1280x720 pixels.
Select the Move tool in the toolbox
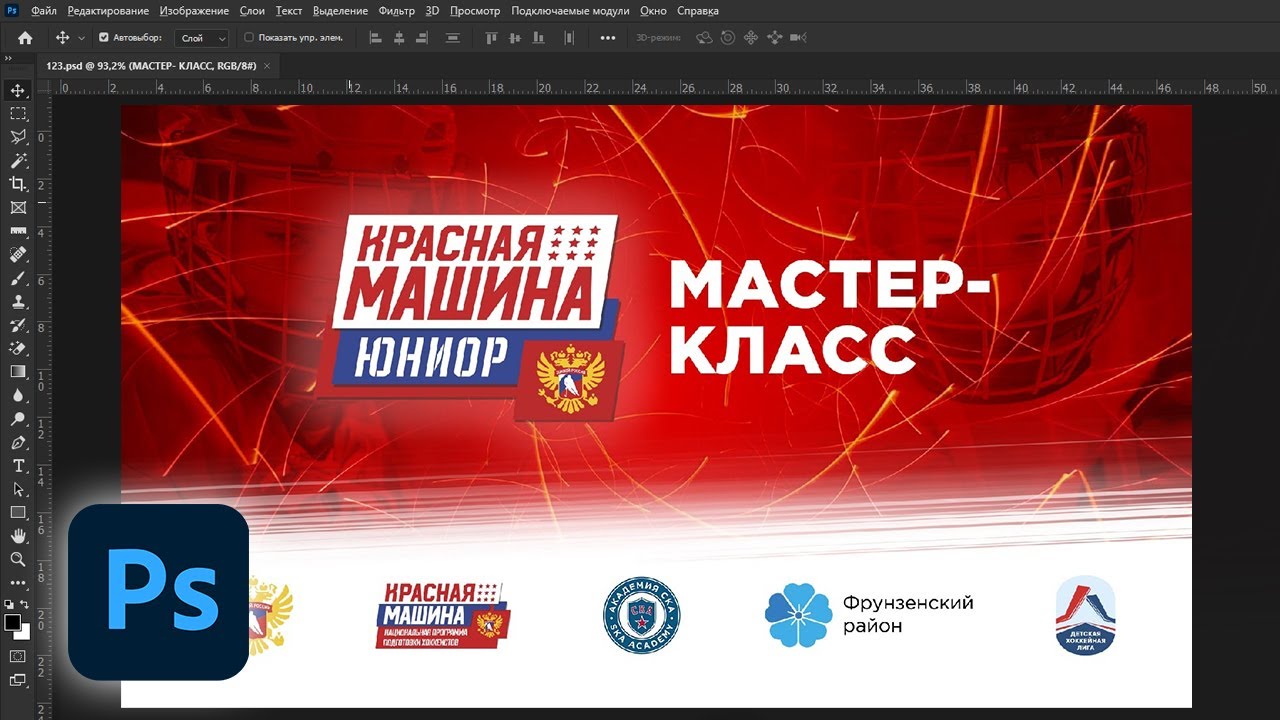tap(18, 91)
